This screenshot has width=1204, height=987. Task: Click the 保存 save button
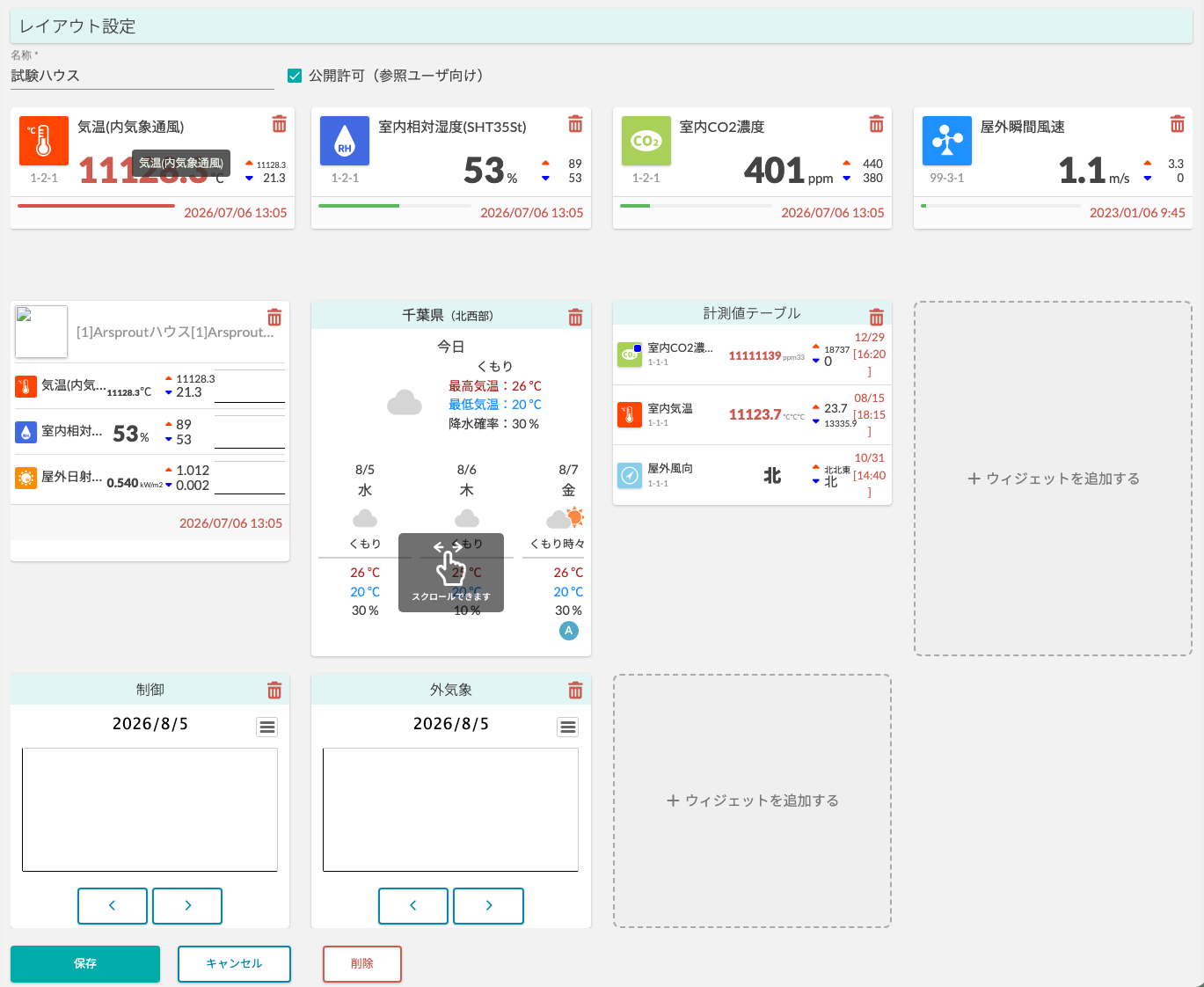coord(85,964)
